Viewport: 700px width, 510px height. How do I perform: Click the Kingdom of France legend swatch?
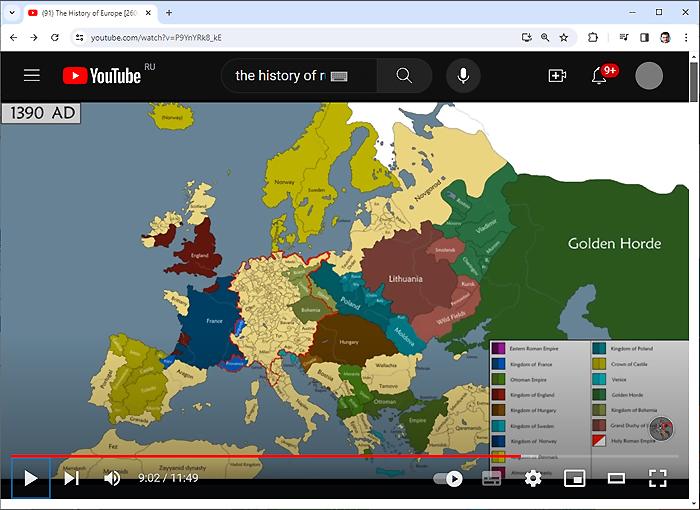(x=498, y=364)
